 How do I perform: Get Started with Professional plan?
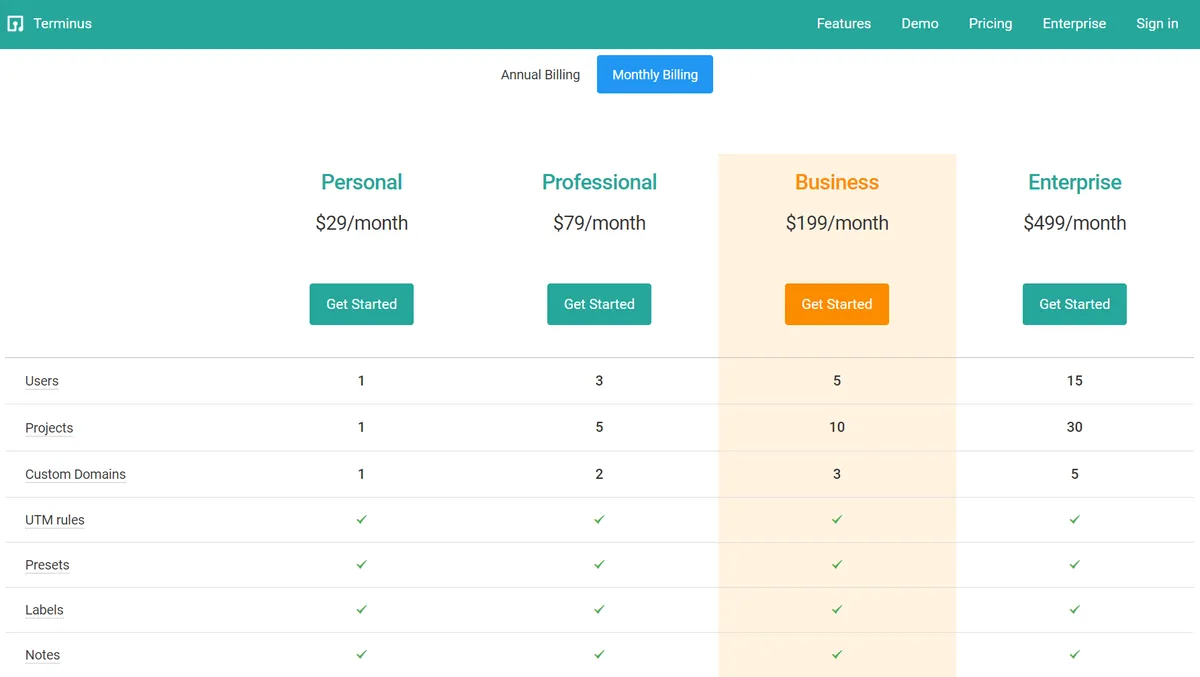point(599,304)
